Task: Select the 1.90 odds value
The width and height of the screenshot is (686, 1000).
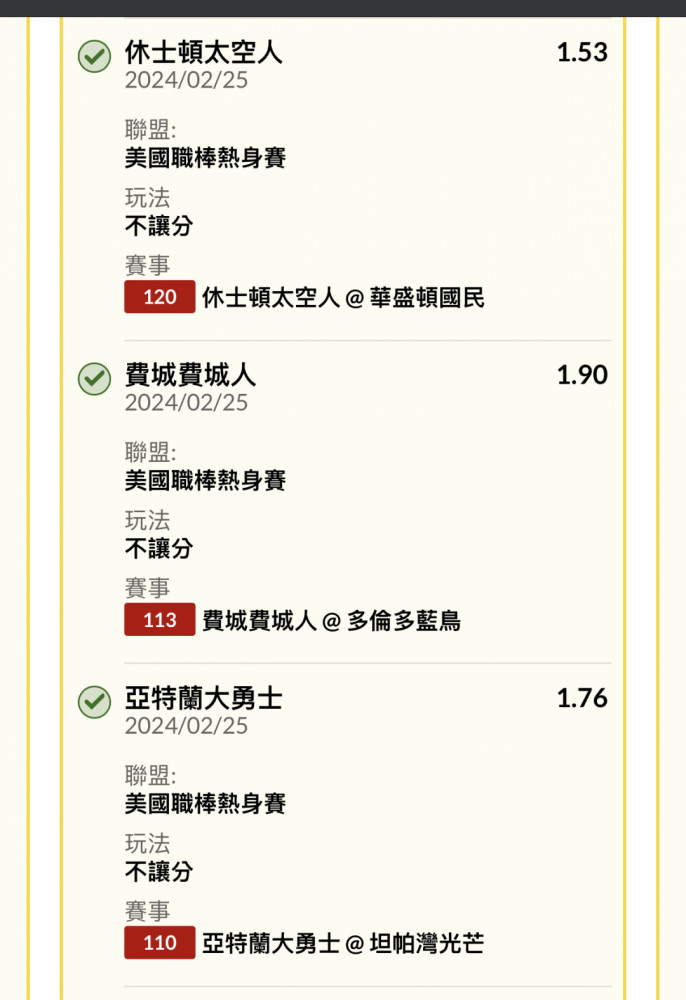Action: 582,375
